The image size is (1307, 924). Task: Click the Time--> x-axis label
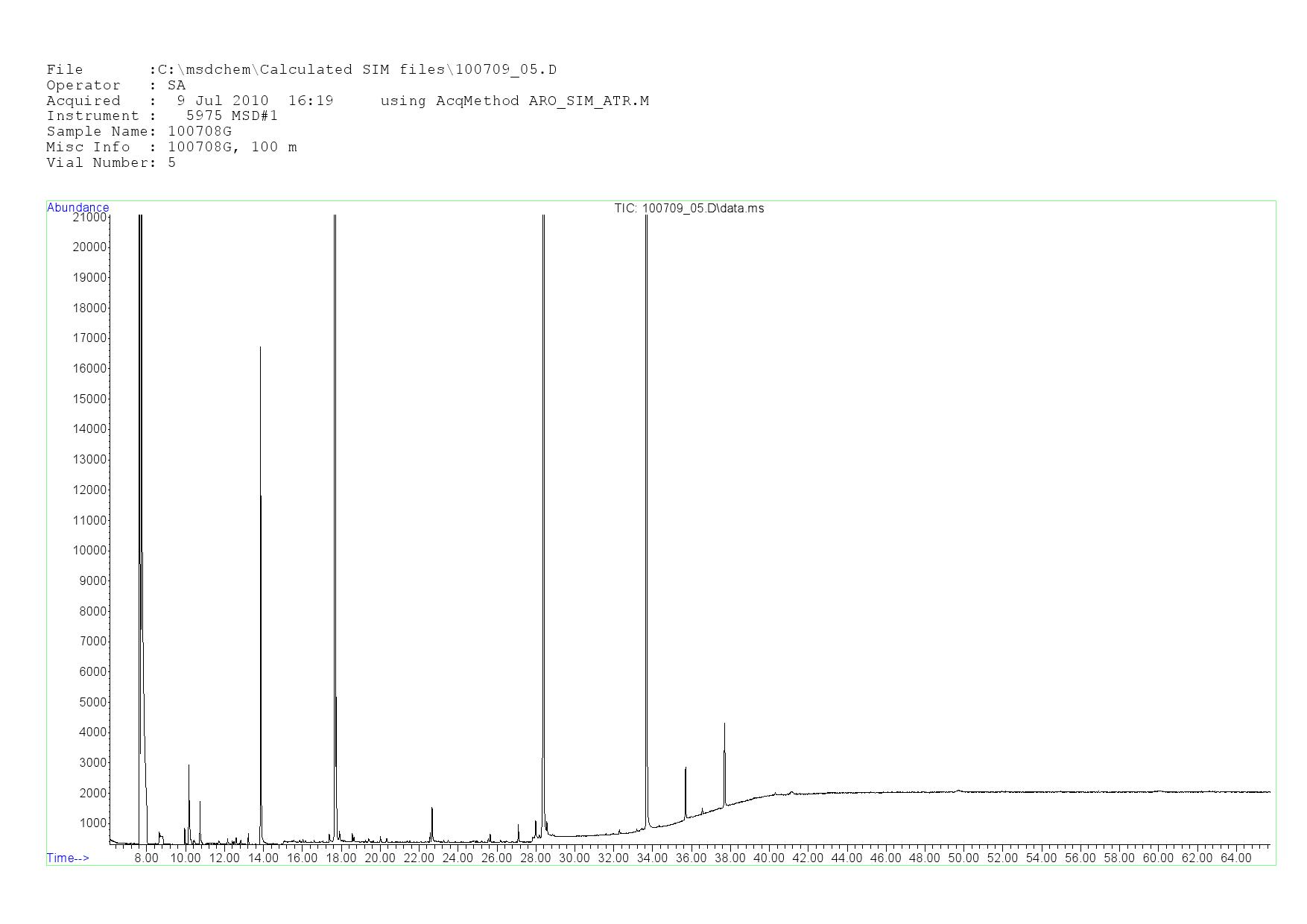pos(68,858)
